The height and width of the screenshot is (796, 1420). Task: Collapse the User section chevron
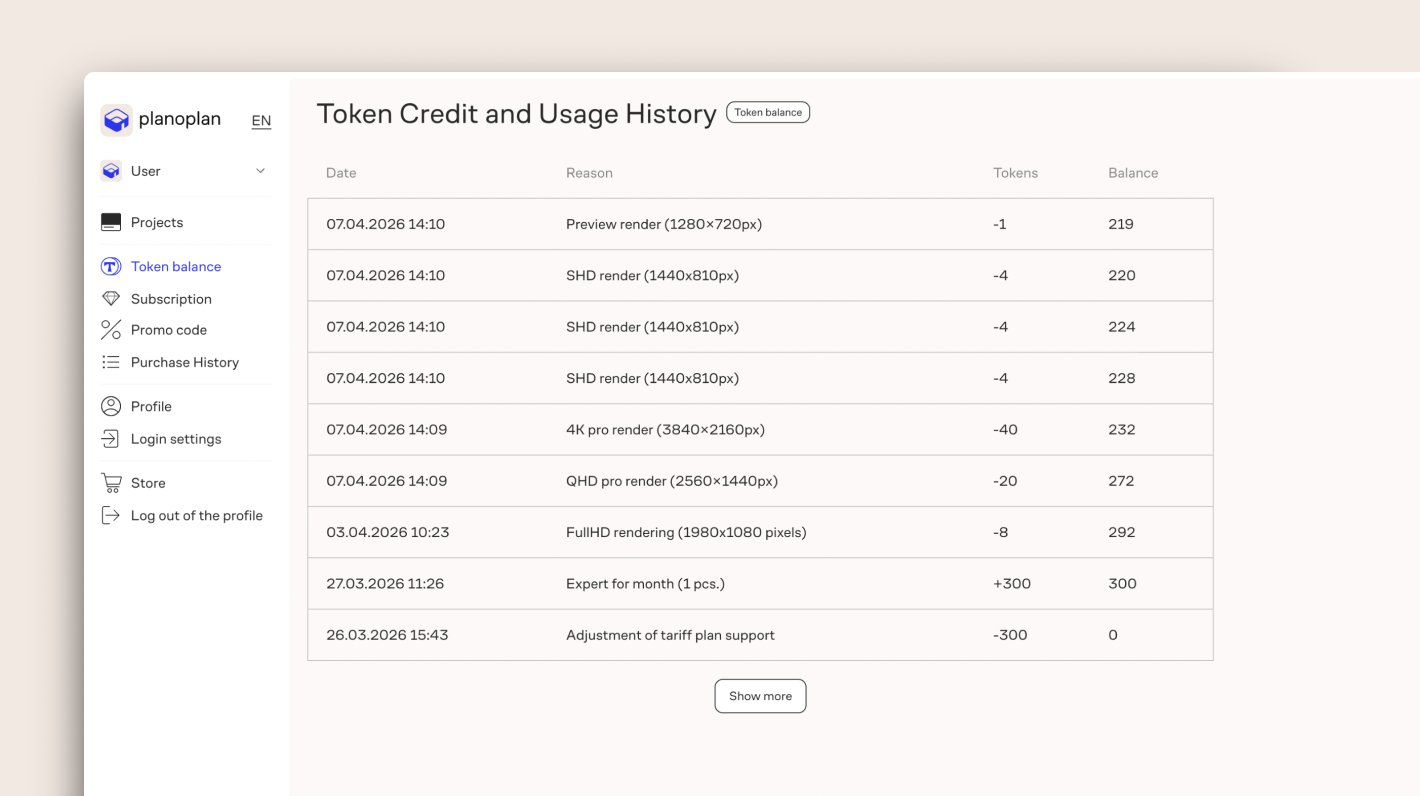coord(259,171)
